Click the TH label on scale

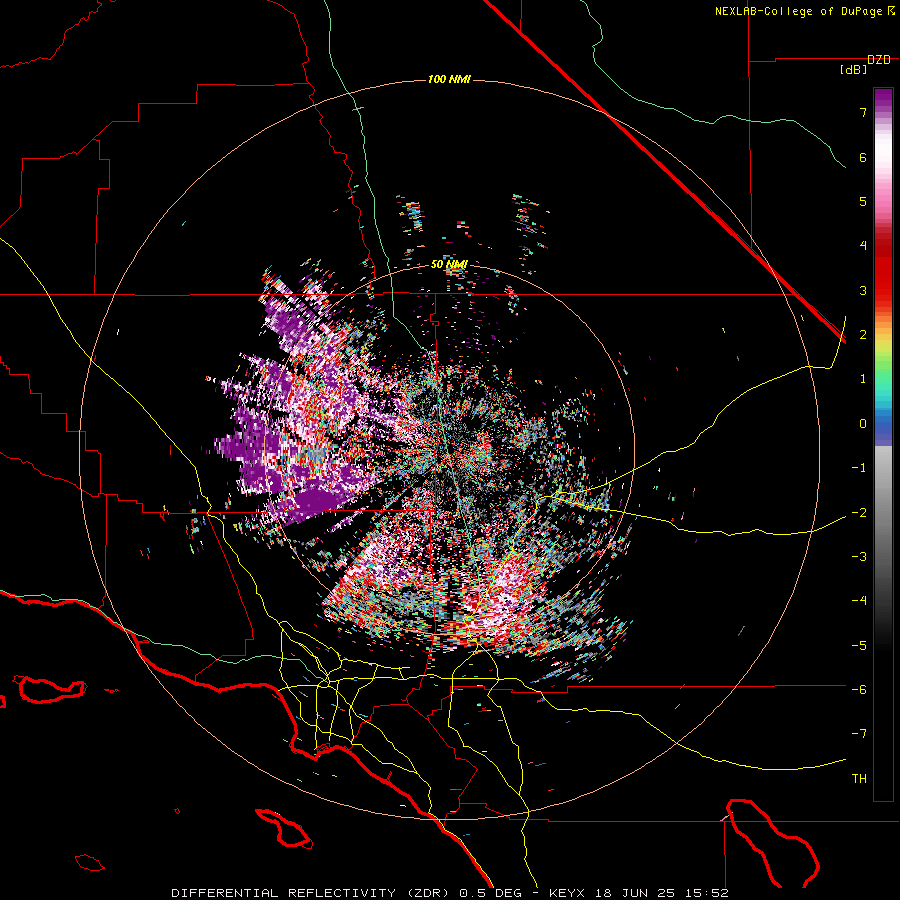(859, 779)
